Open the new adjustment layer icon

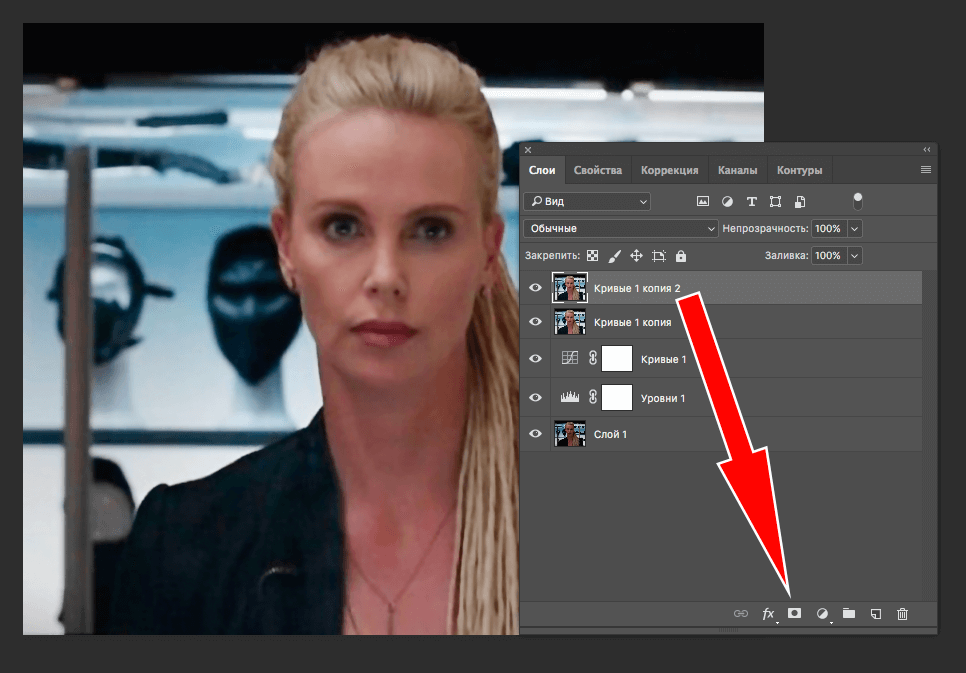pos(822,613)
